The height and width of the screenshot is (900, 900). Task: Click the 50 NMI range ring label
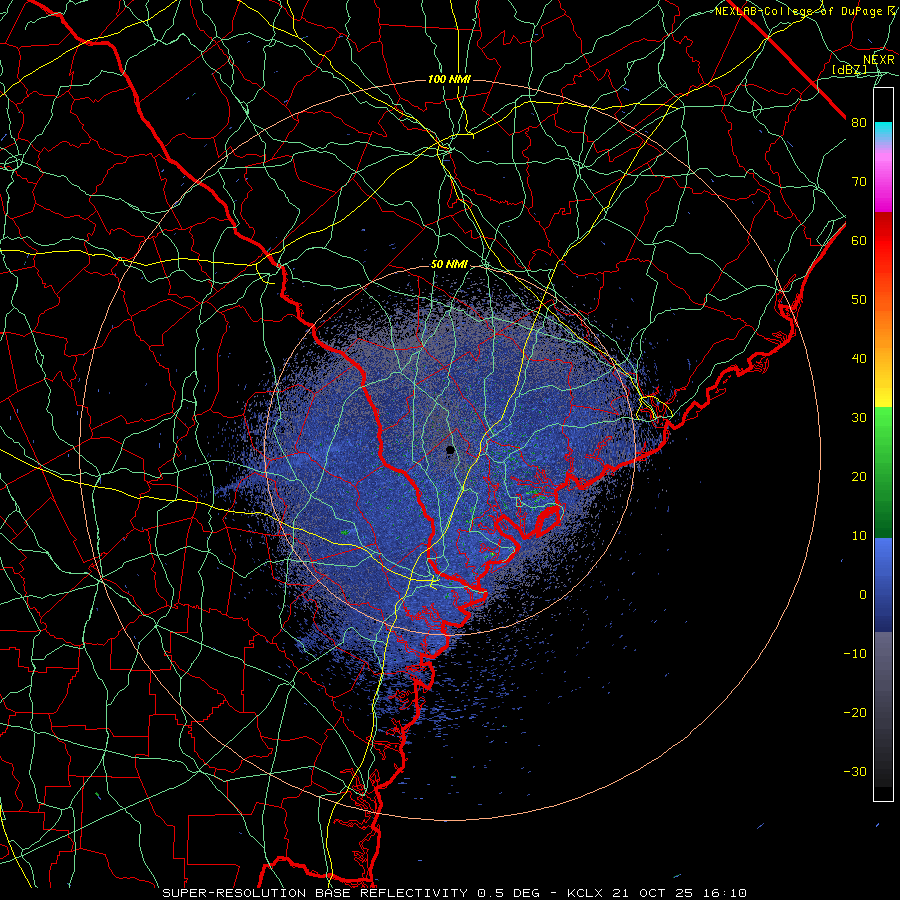[449, 265]
